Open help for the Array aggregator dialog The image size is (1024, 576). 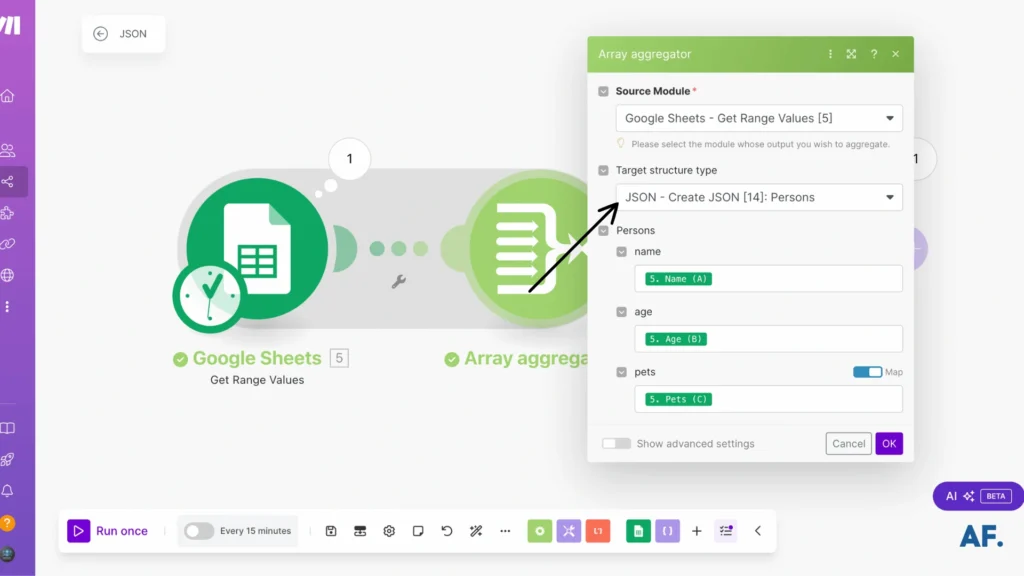[874, 54]
